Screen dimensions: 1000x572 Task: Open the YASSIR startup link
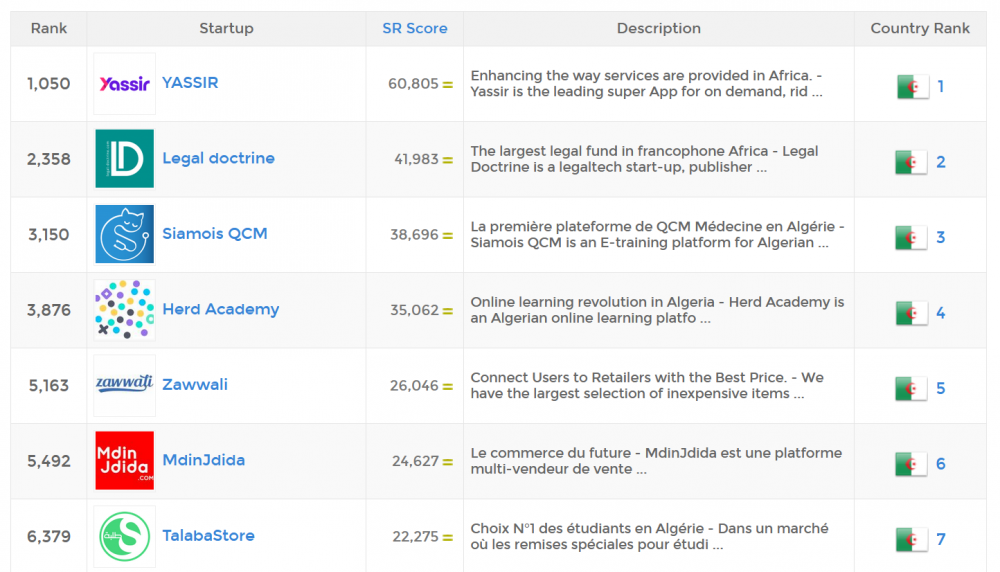[190, 83]
